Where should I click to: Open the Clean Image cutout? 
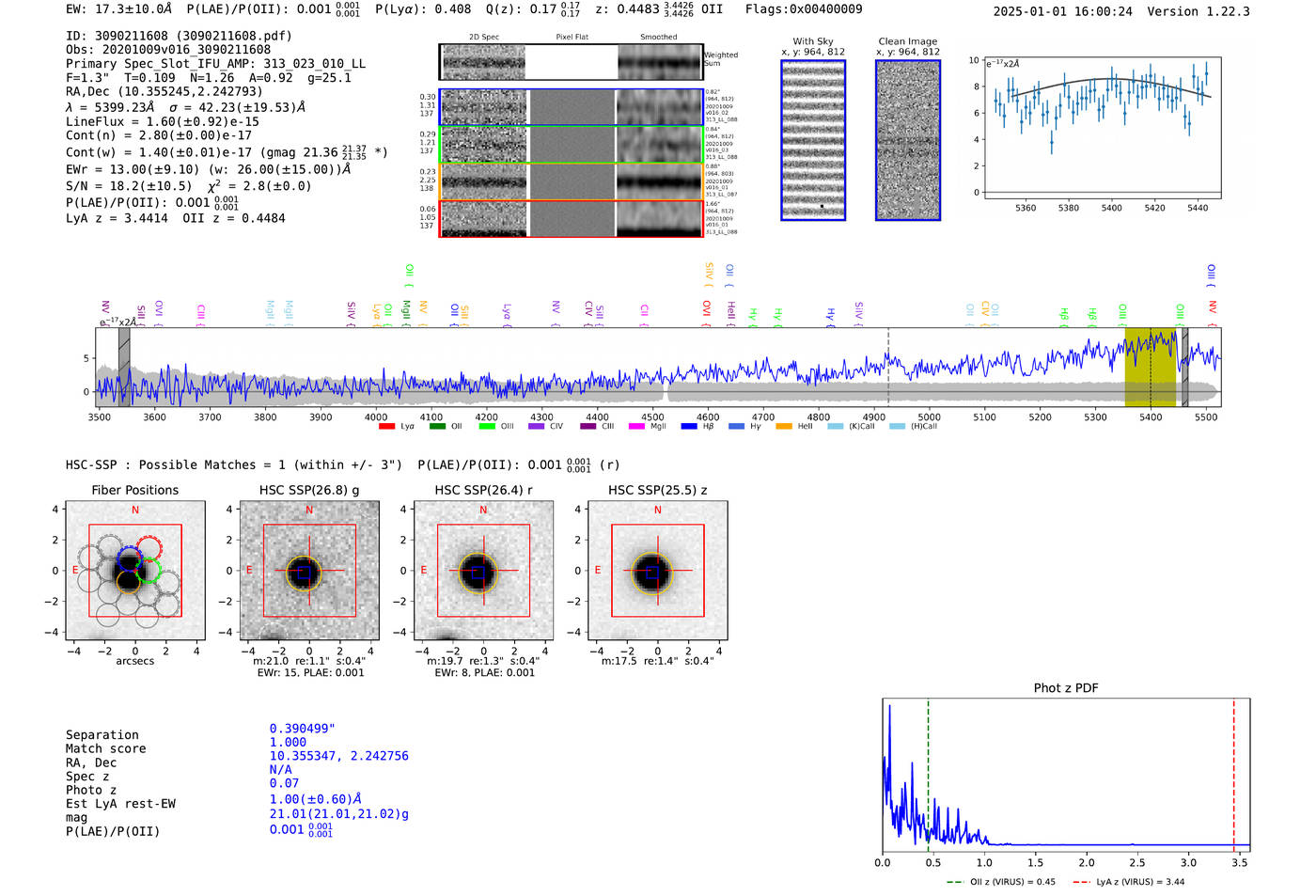[908, 140]
